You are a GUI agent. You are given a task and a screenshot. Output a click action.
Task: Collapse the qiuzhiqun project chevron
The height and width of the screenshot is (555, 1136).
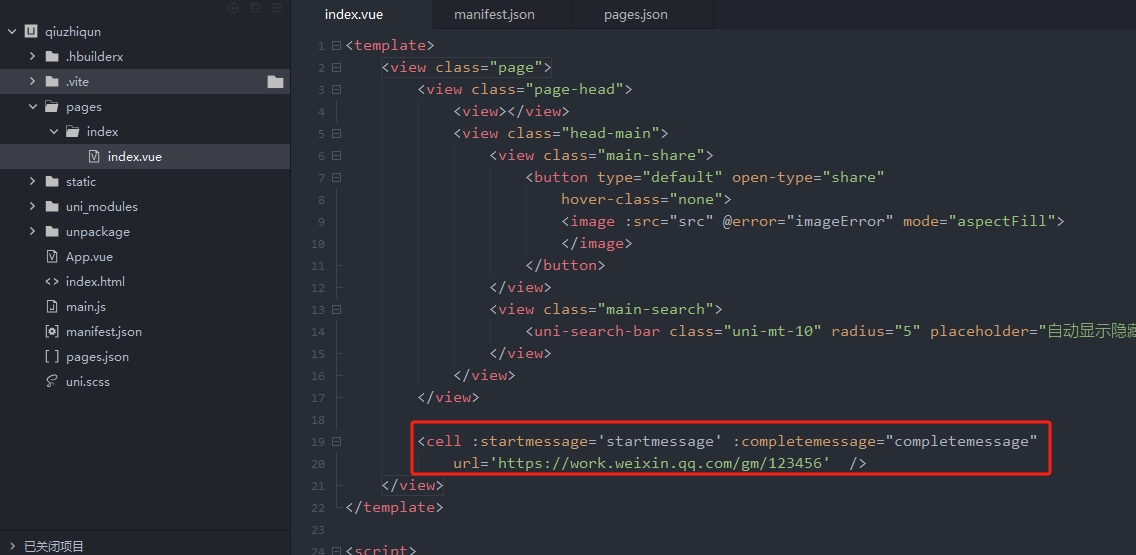click(12, 31)
